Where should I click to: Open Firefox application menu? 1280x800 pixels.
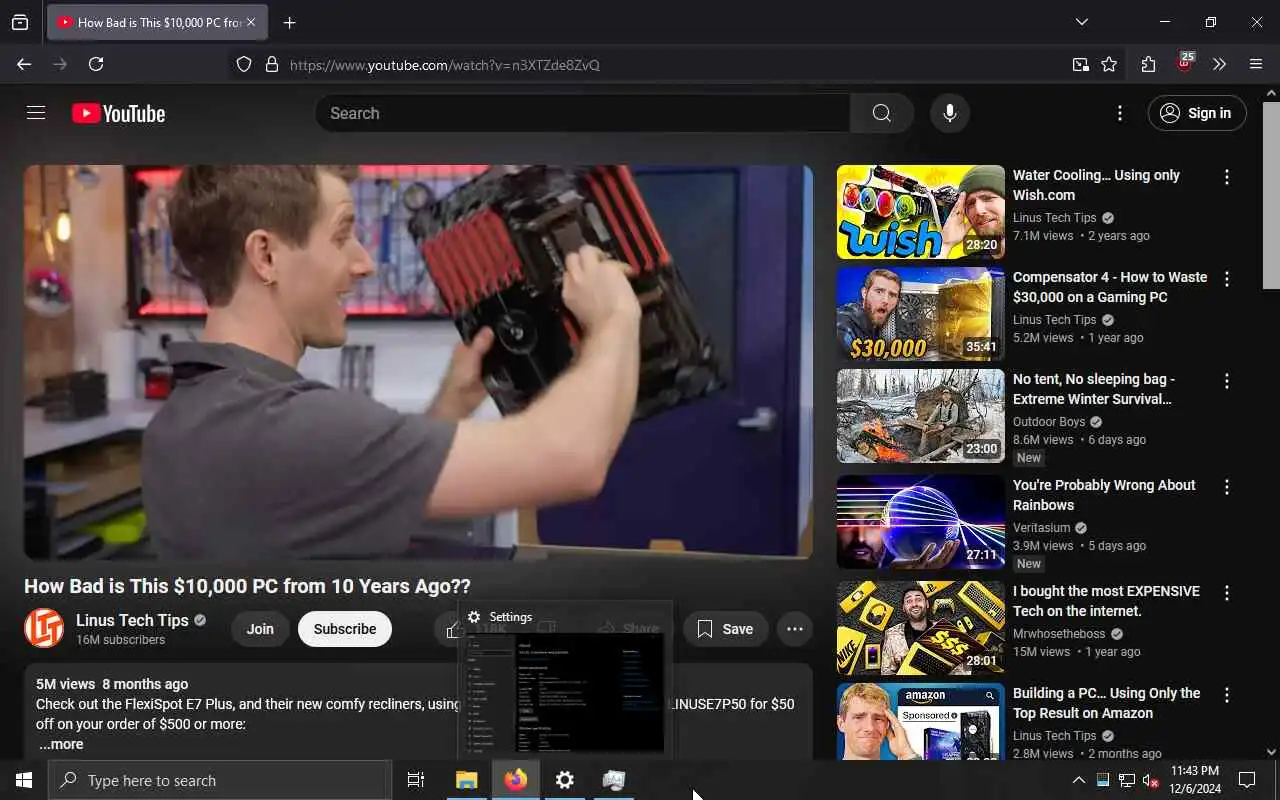click(1256, 65)
